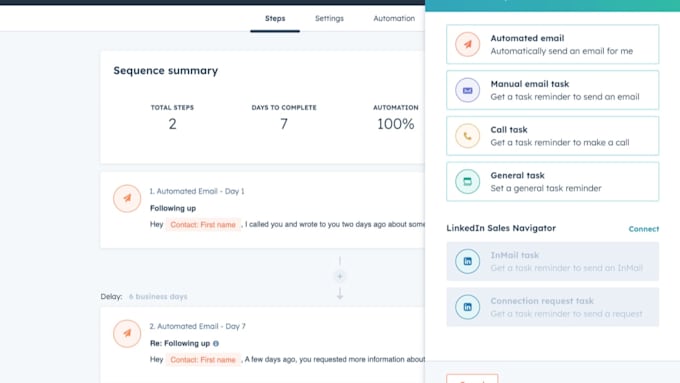Click the plus icon between sequence steps

click(340, 276)
